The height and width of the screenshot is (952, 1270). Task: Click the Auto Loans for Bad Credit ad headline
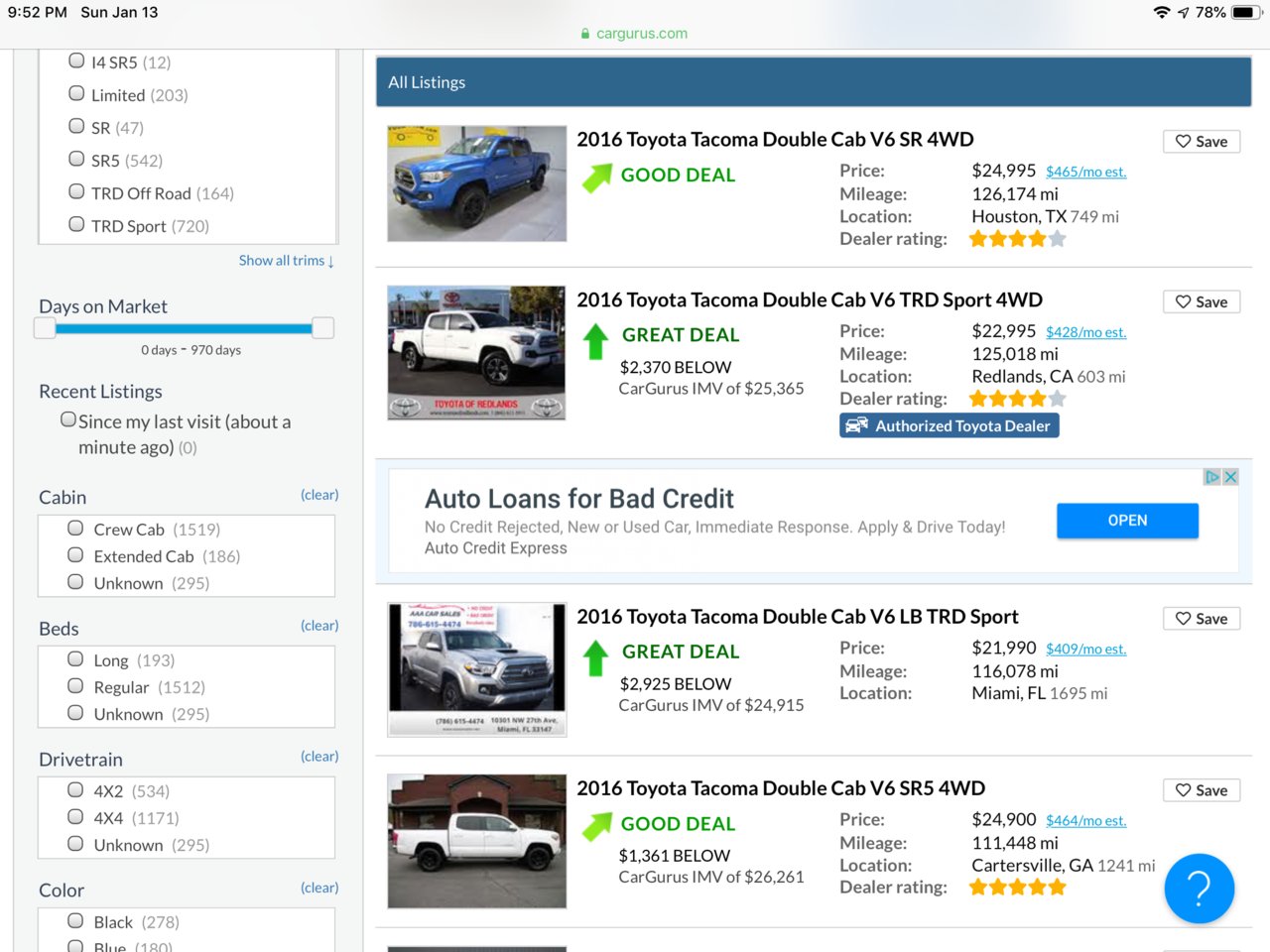tap(579, 499)
